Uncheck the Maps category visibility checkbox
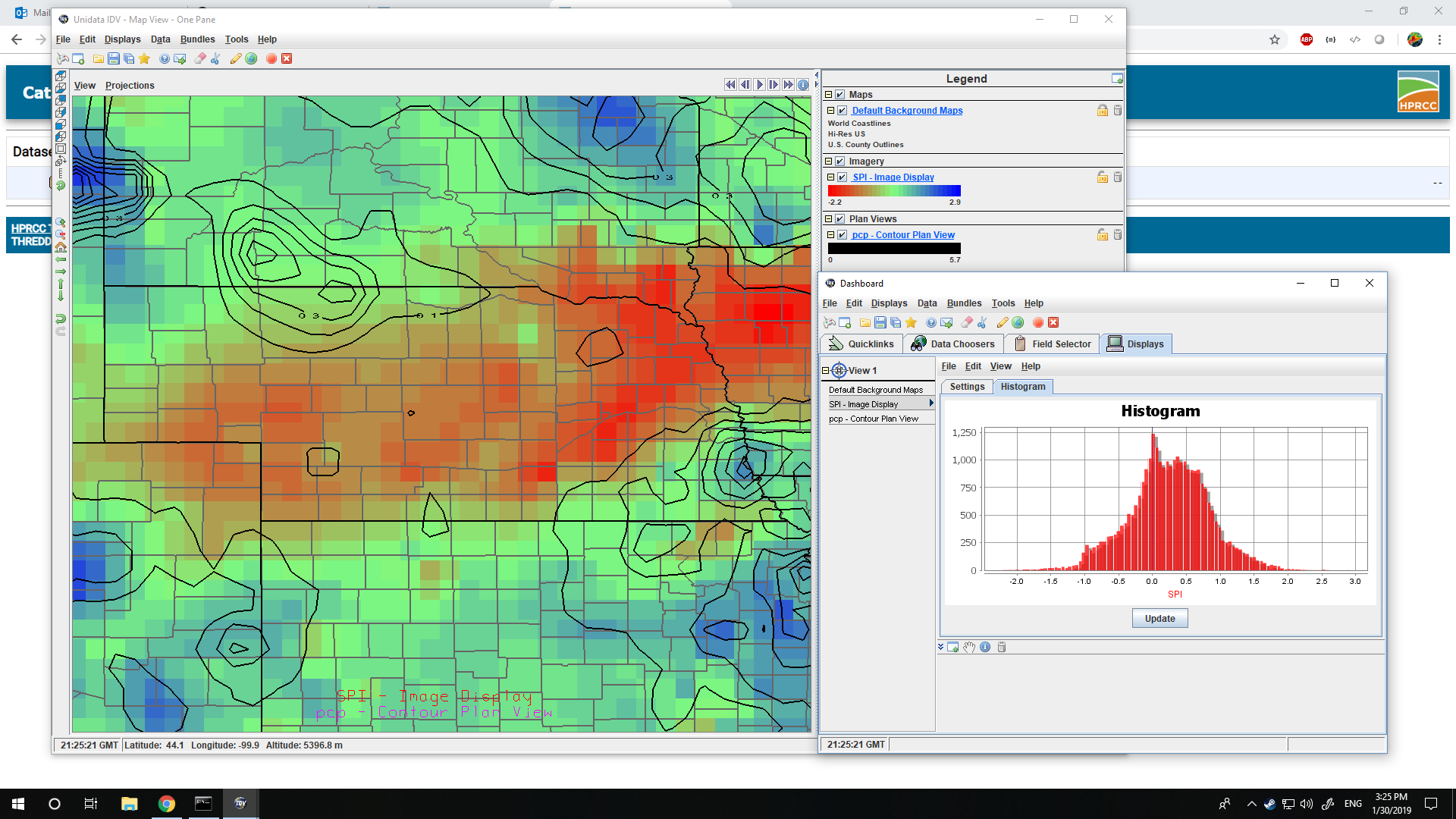The height and width of the screenshot is (819, 1456). click(840, 95)
